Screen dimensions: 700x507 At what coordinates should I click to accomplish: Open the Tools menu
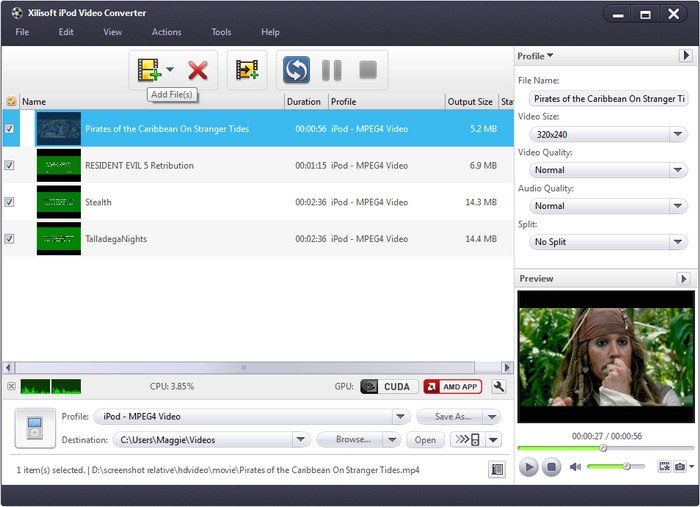click(221, 32)
